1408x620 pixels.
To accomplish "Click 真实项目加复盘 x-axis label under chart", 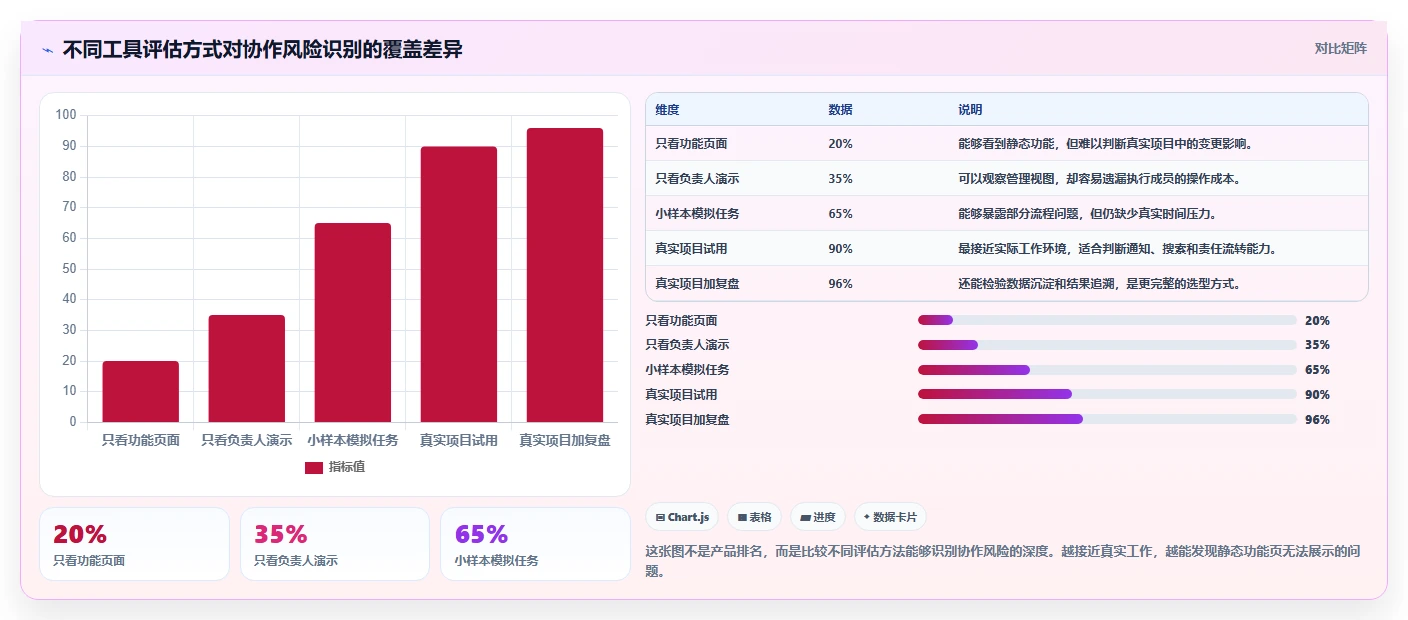I will (x=565, y=440).
